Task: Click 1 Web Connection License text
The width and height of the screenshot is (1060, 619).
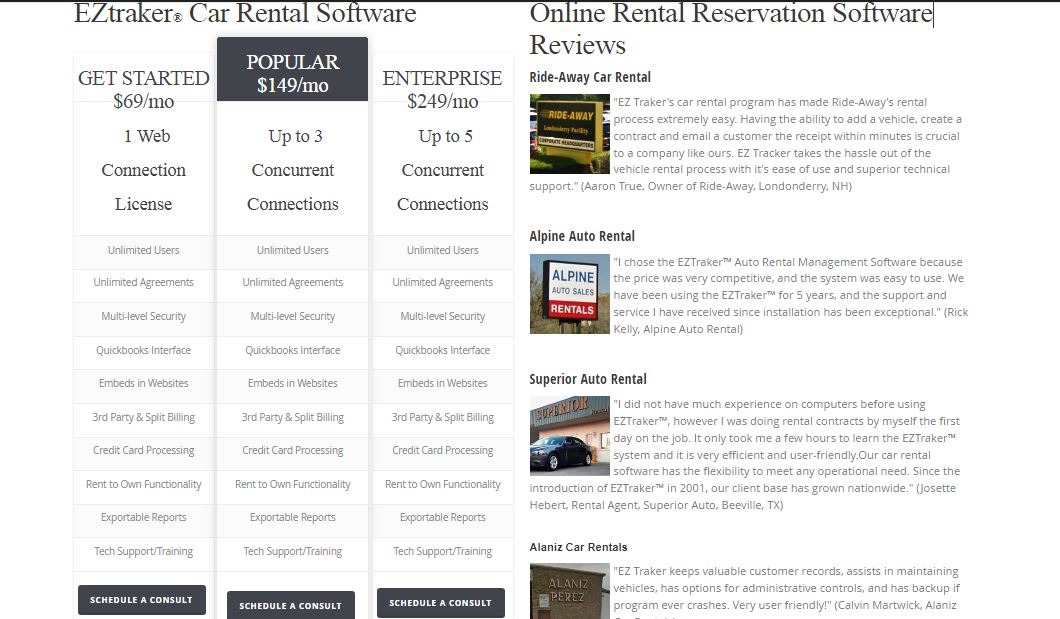Action: click(143, 170)
